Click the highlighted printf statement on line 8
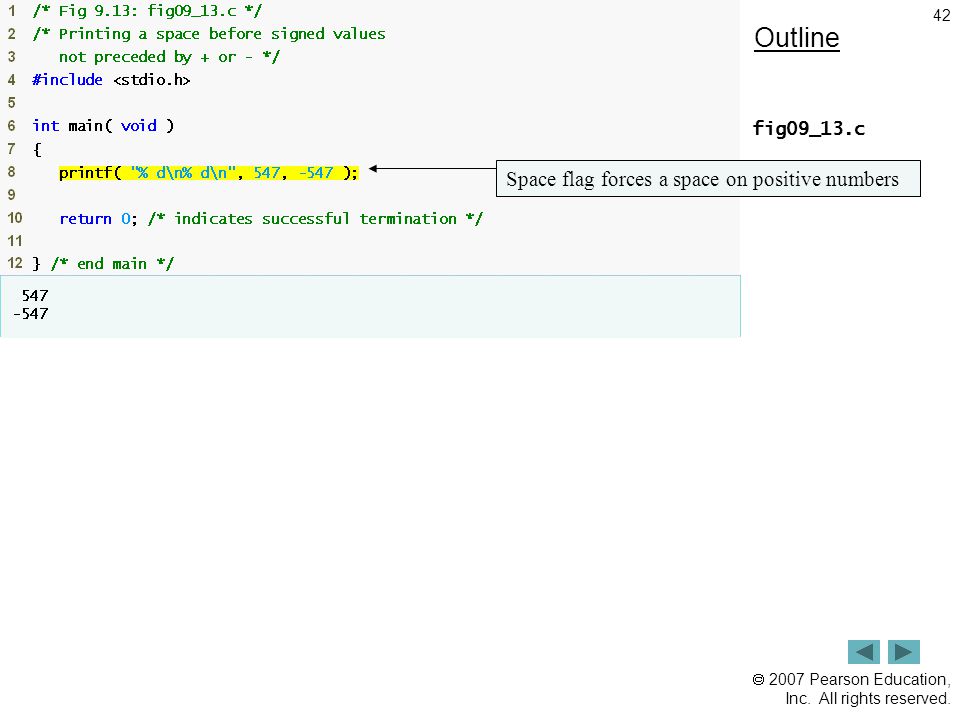The width and height of the screenshot is (960, 720). (208, 173)
